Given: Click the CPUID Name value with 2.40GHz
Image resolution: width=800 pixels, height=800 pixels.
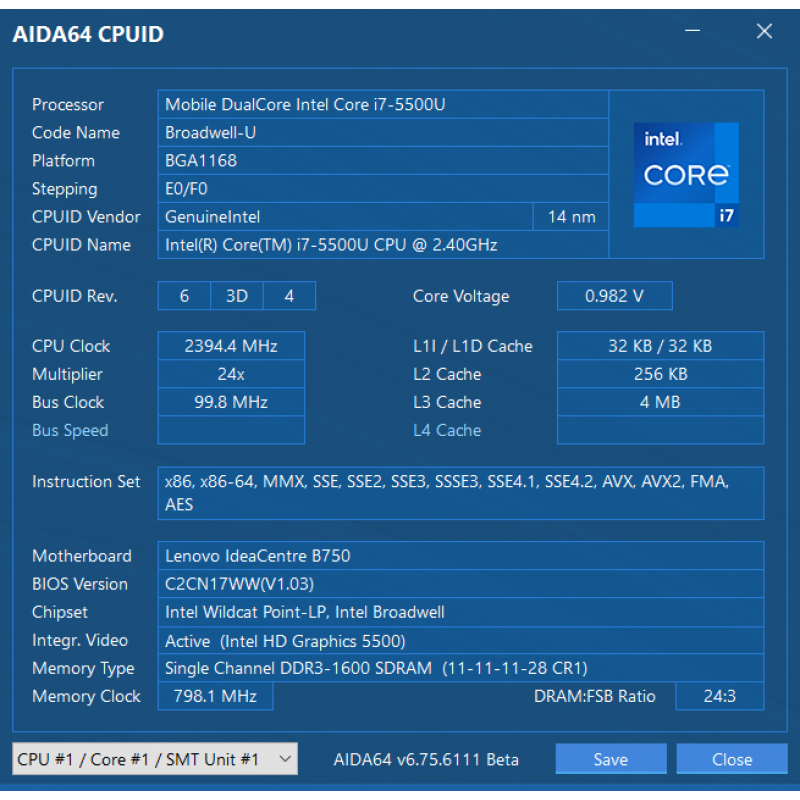Looking at the screenshot, I should pyautogui.click(x=383, y=245).
